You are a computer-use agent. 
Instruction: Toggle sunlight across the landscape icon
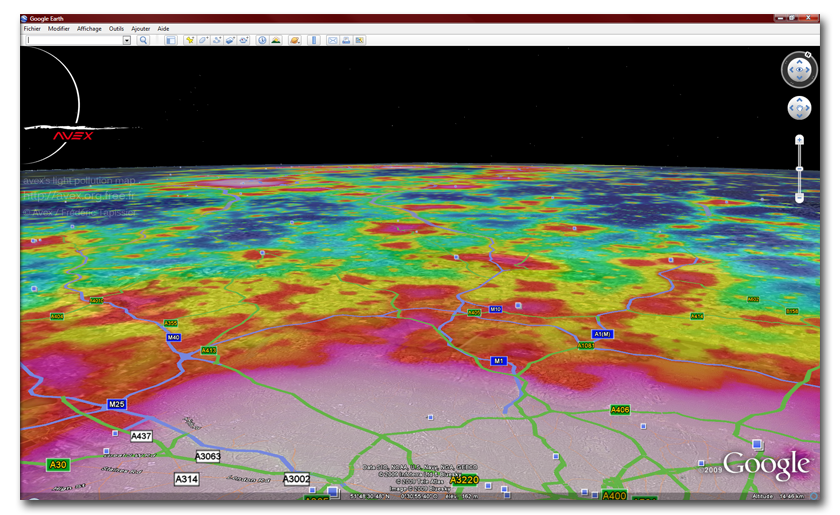pyautogui.click(x=276, y=40)
